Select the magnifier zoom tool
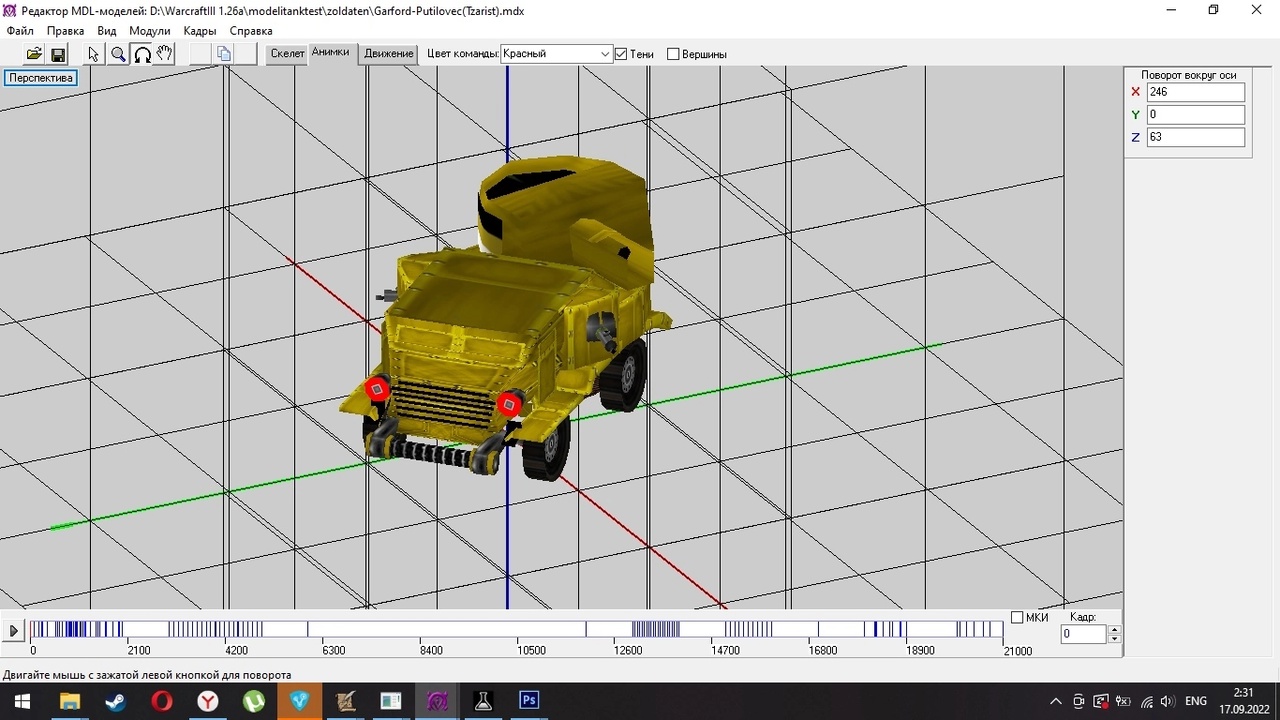 [x=118, y=54]
